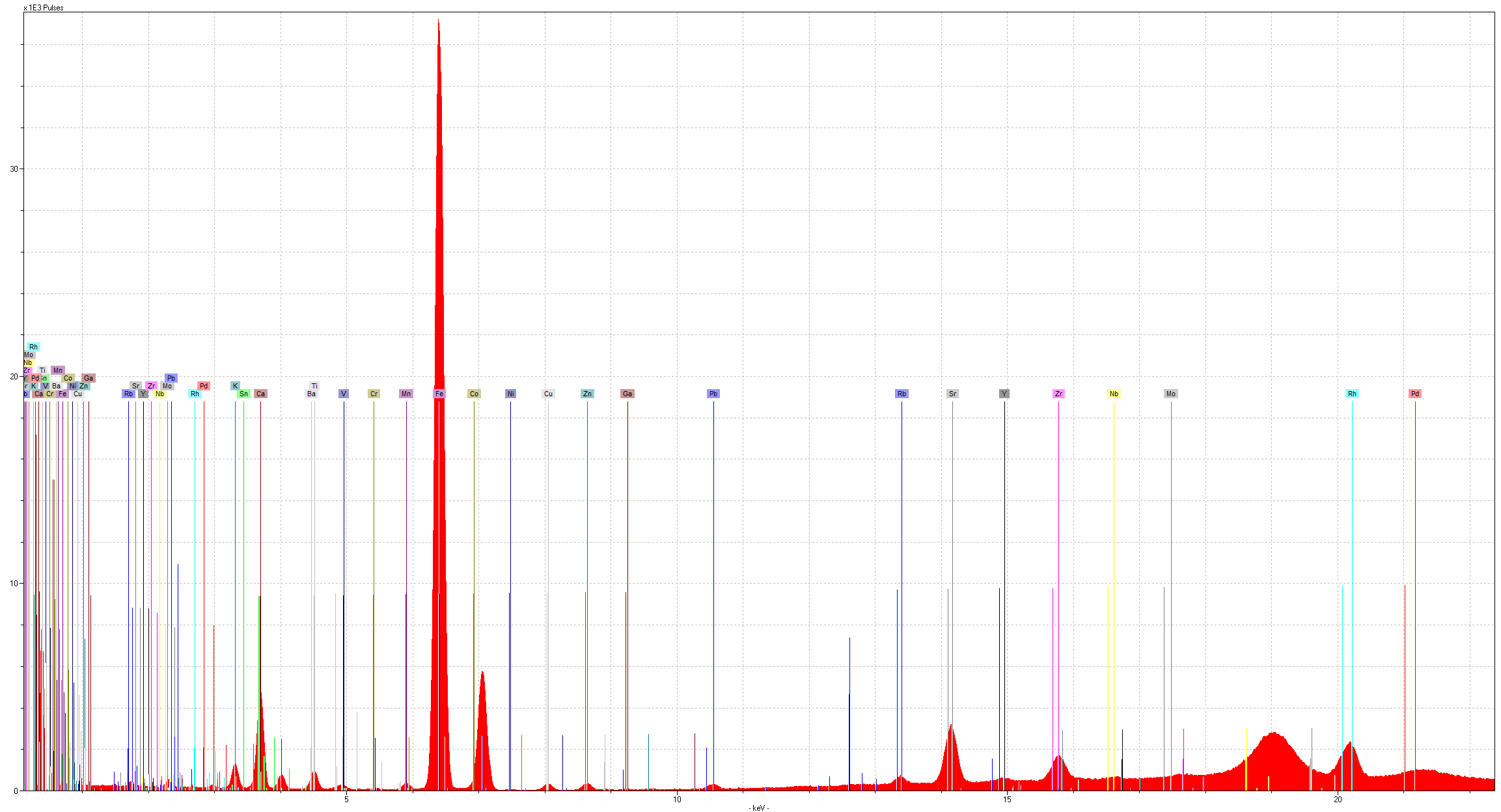Click the '- keV -' x-axis title
1501x812 pixels.
pos(758,807)
